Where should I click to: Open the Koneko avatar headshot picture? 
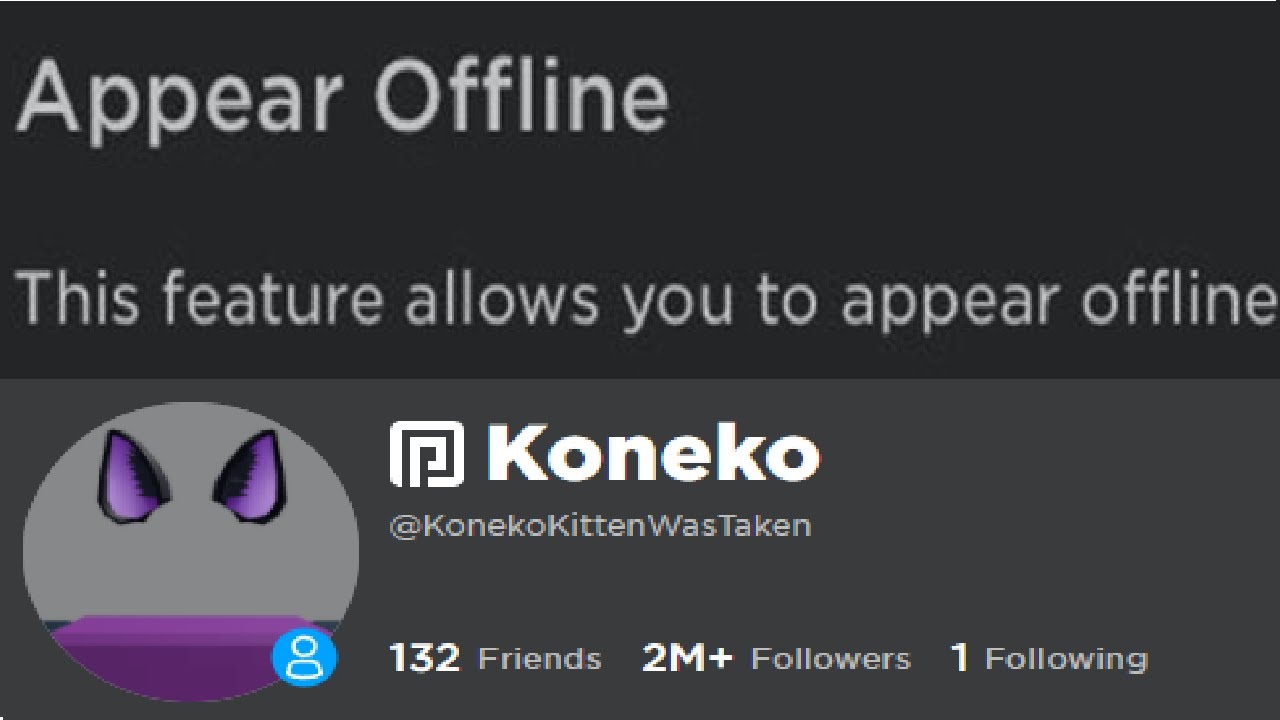click(191, 552)
